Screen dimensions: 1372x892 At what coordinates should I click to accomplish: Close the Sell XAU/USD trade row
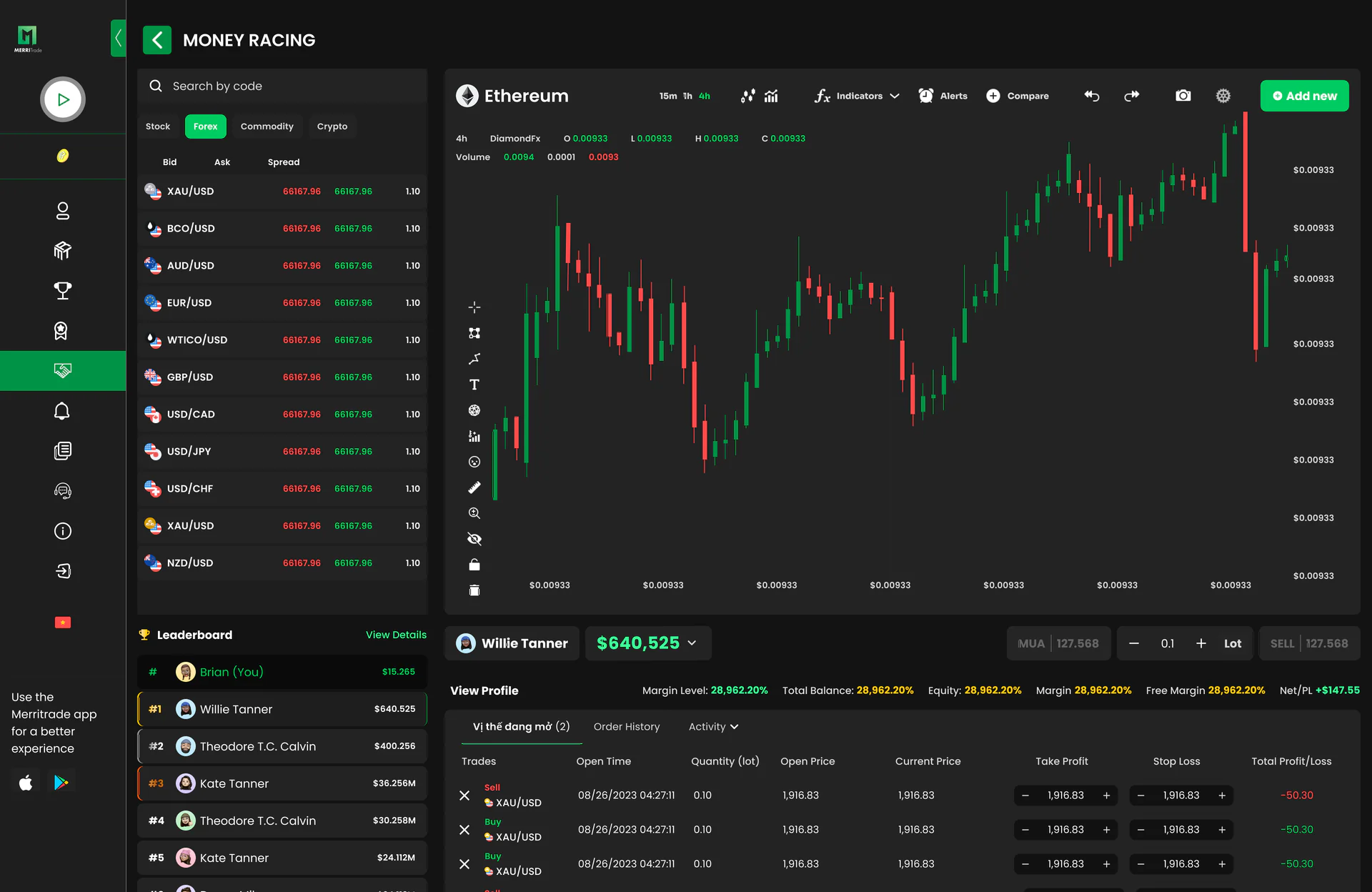click(464, 796)
